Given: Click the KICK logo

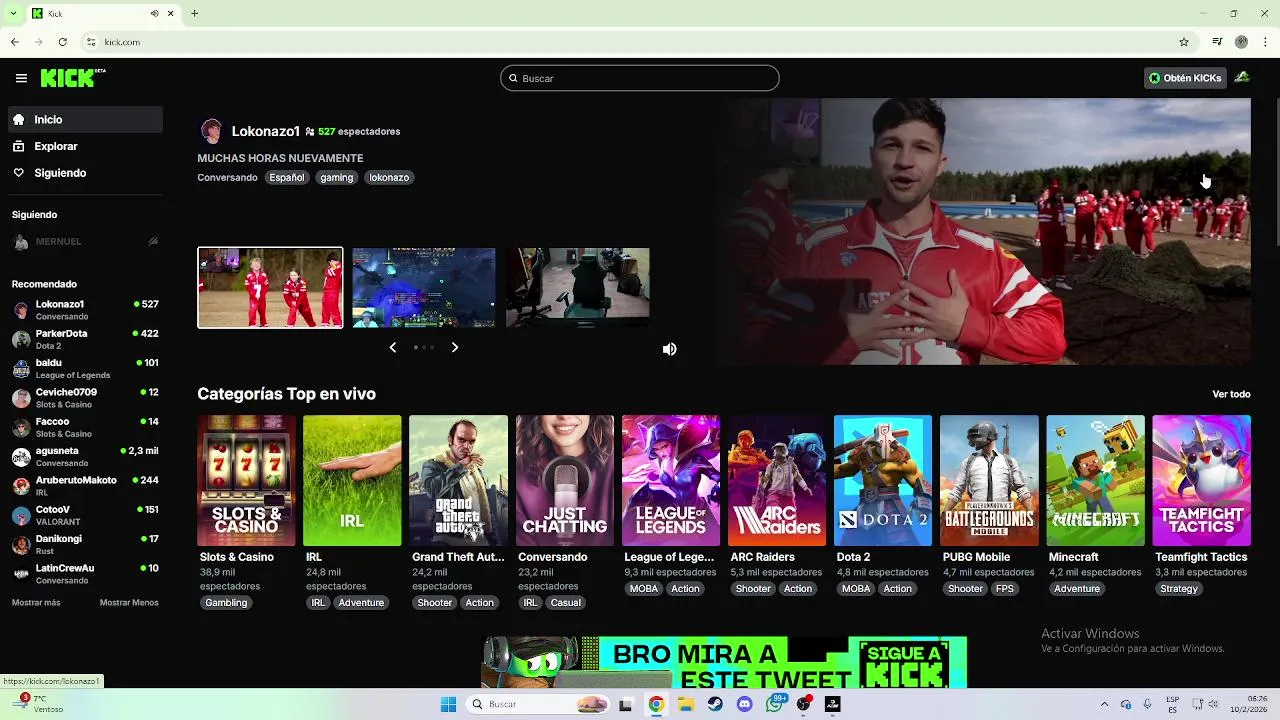Looking at the screenshot, I should (73, 78).
